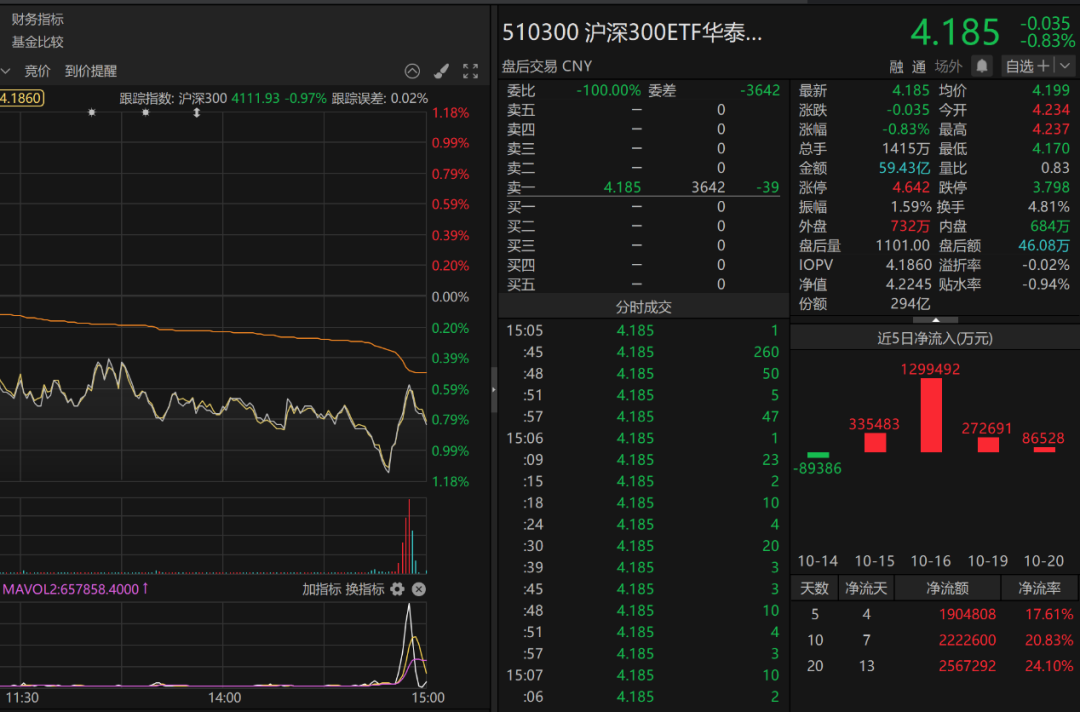Expand the chart to fullscreen

coord(470,71)
